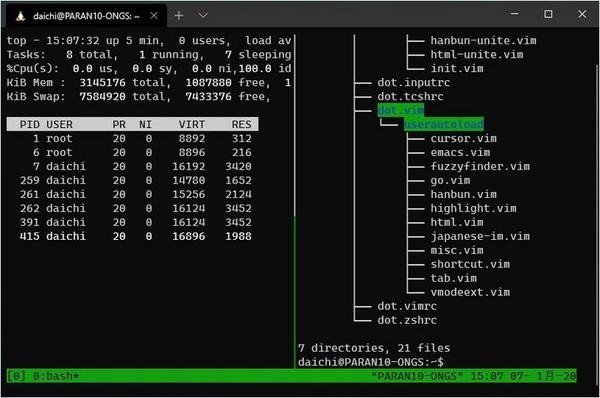
Task: Minimize the terminal window
Action: [x=515, y=14]
